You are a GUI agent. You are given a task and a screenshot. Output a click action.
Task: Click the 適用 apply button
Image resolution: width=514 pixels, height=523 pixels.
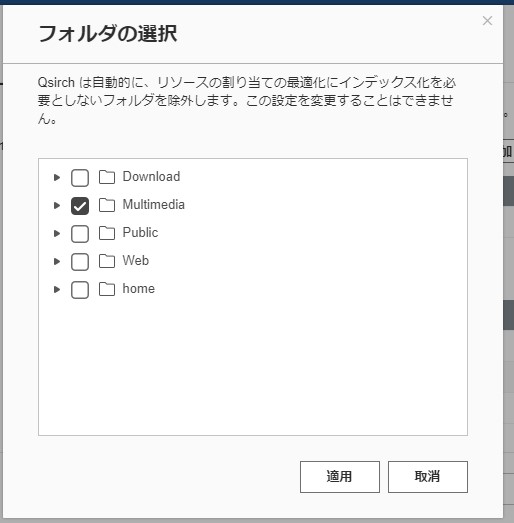340,477
